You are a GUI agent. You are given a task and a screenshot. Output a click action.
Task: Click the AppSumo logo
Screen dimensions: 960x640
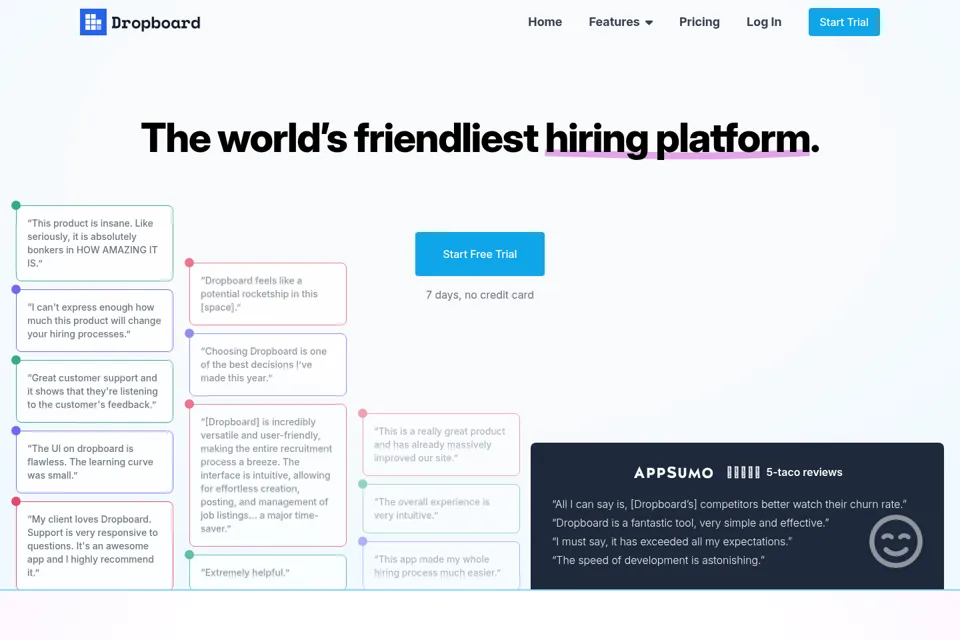tap(673, 473)
